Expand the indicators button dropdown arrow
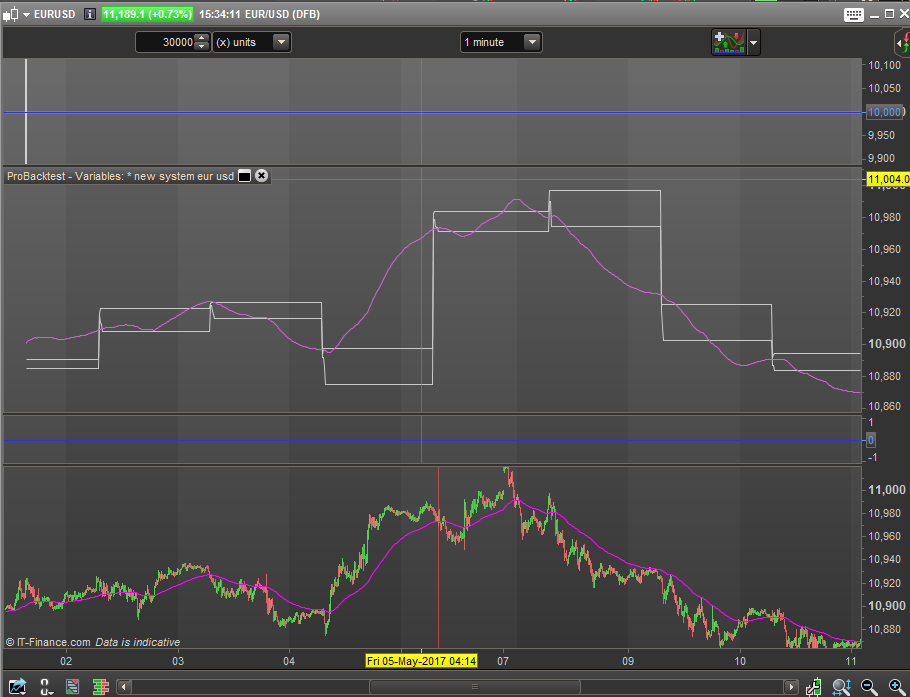 (753, 43)
